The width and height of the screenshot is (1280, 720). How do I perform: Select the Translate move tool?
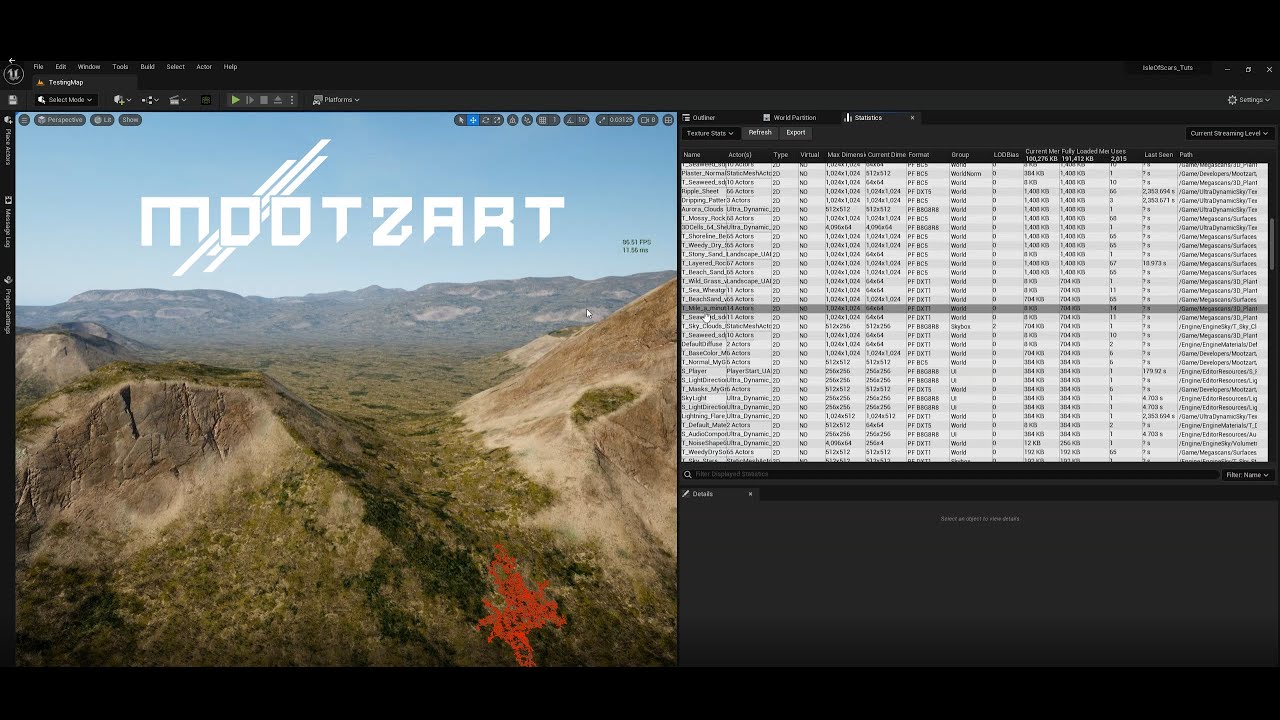[474, 120]
